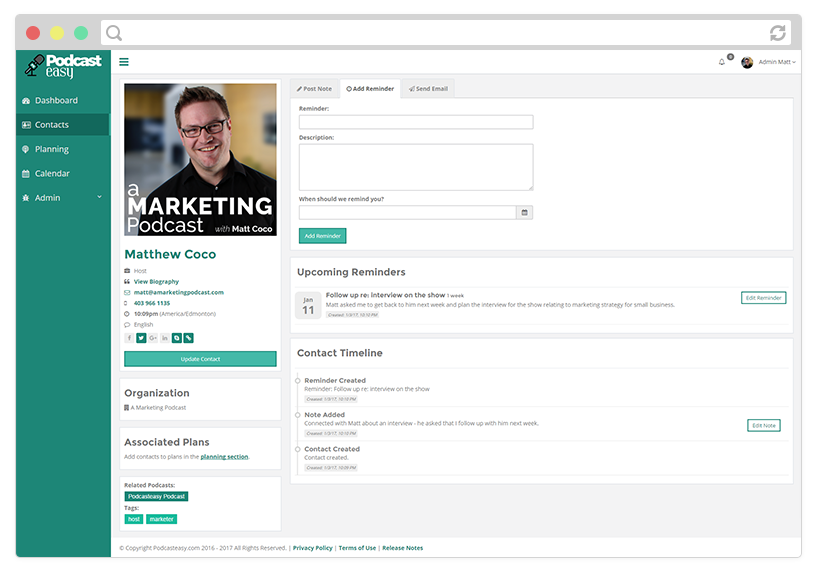Click the website link icon after Skype
This screenshot has height=573, width=818.
tap(188, 338)
